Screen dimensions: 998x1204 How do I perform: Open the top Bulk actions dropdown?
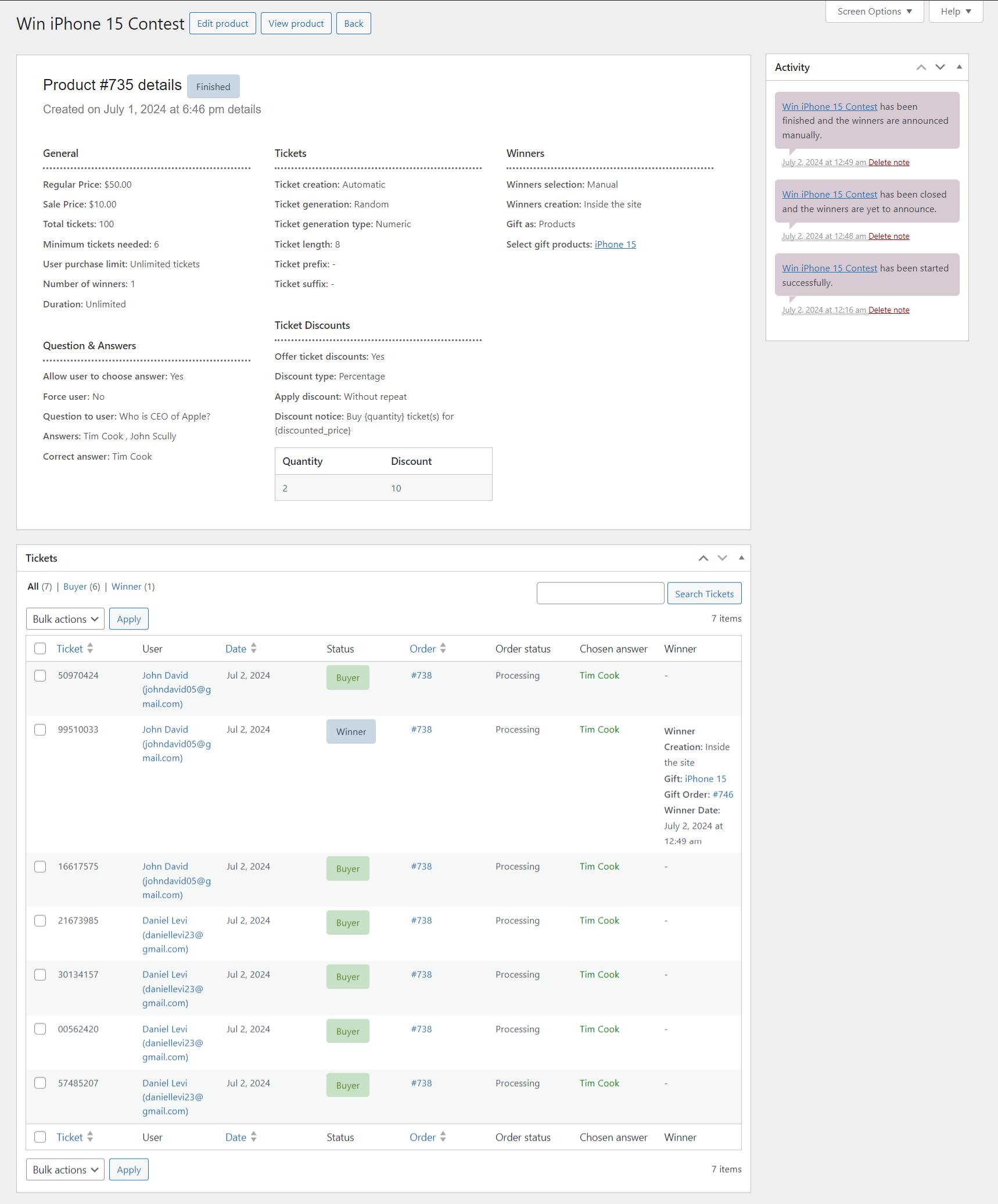65,619
